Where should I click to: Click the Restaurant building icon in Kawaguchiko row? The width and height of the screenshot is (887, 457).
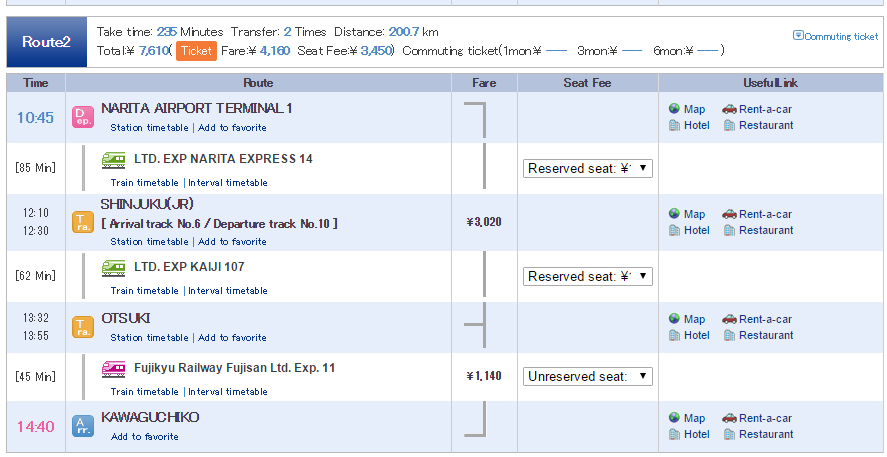click(x=729, y=434)
